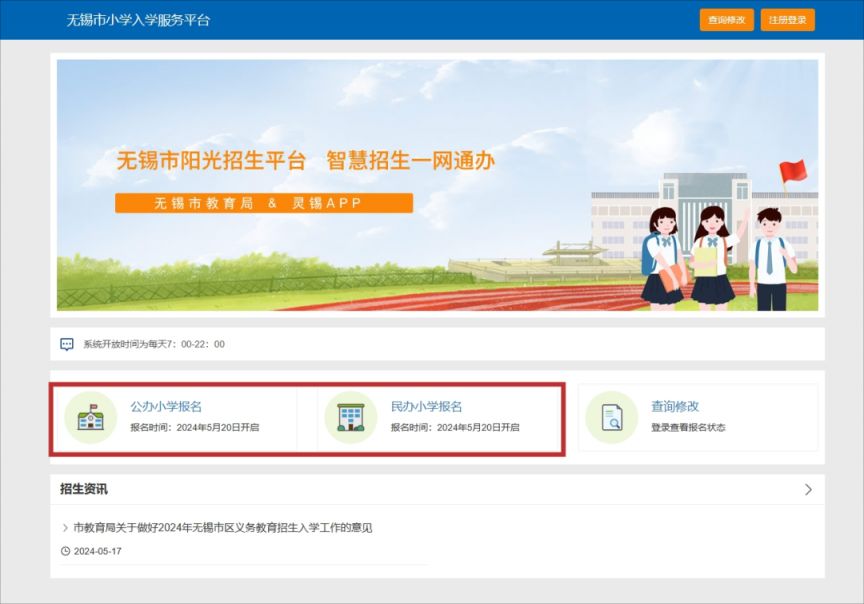
Task: Click the 2024-05-17 date text
Action: (x=98, y=551)
